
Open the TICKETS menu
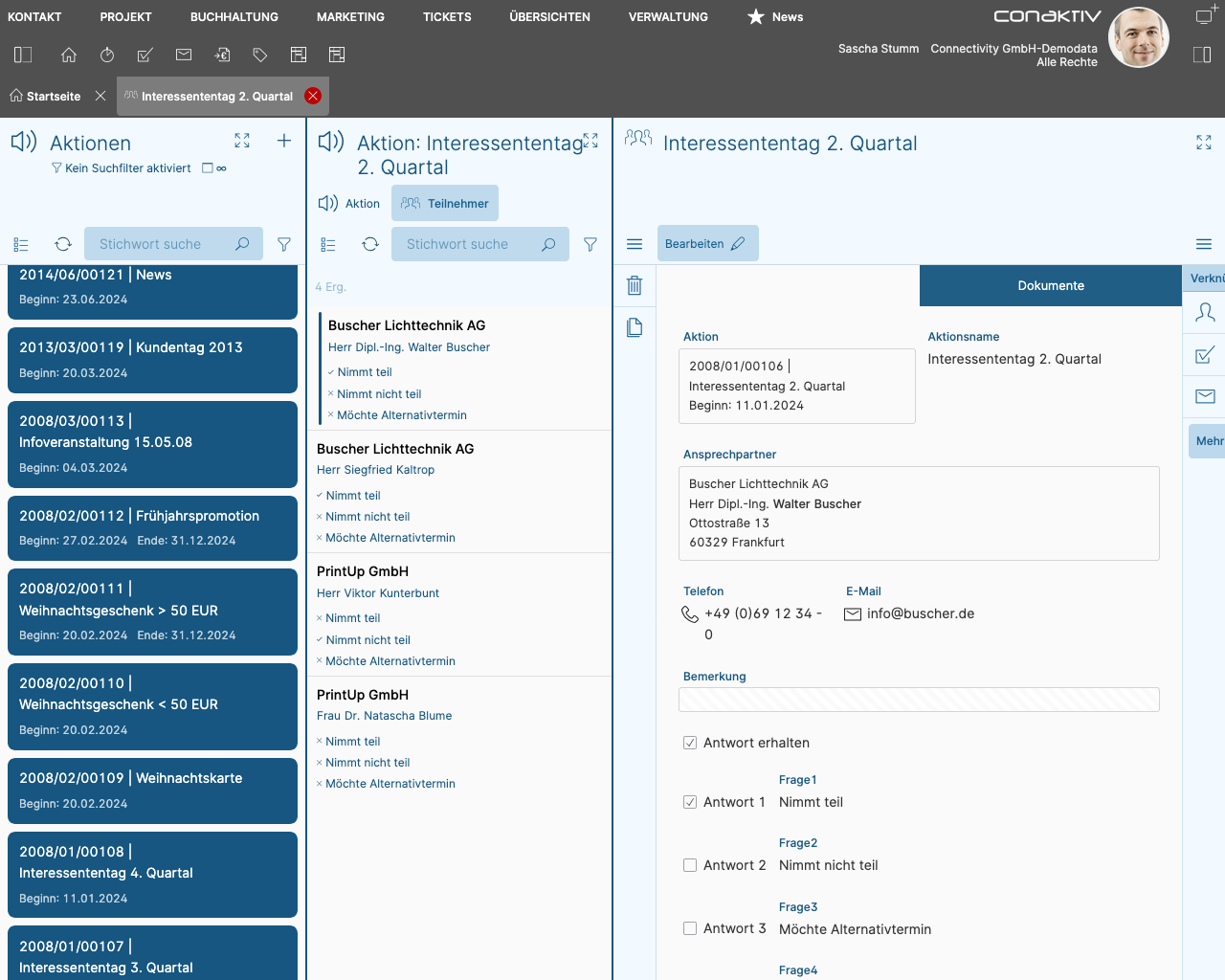pos(447,17)
